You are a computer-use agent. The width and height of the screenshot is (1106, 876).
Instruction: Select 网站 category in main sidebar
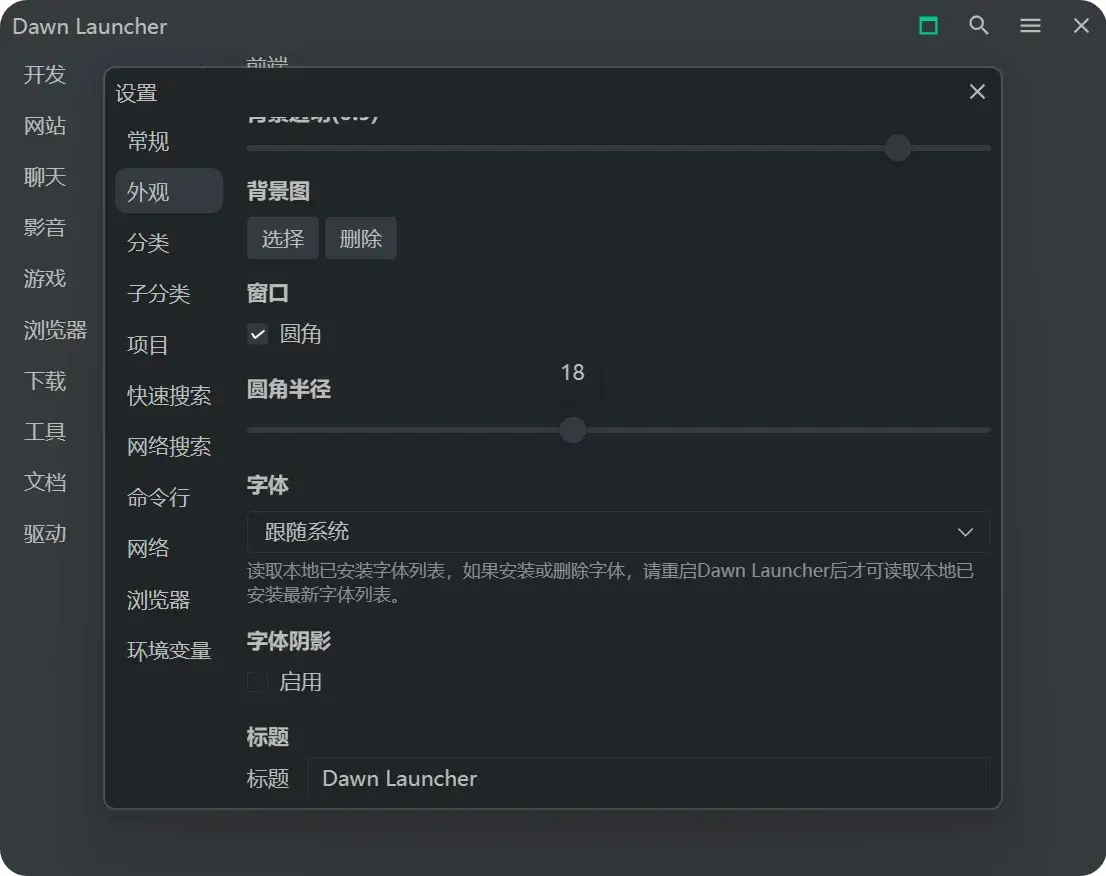click(x=44, y=126)
